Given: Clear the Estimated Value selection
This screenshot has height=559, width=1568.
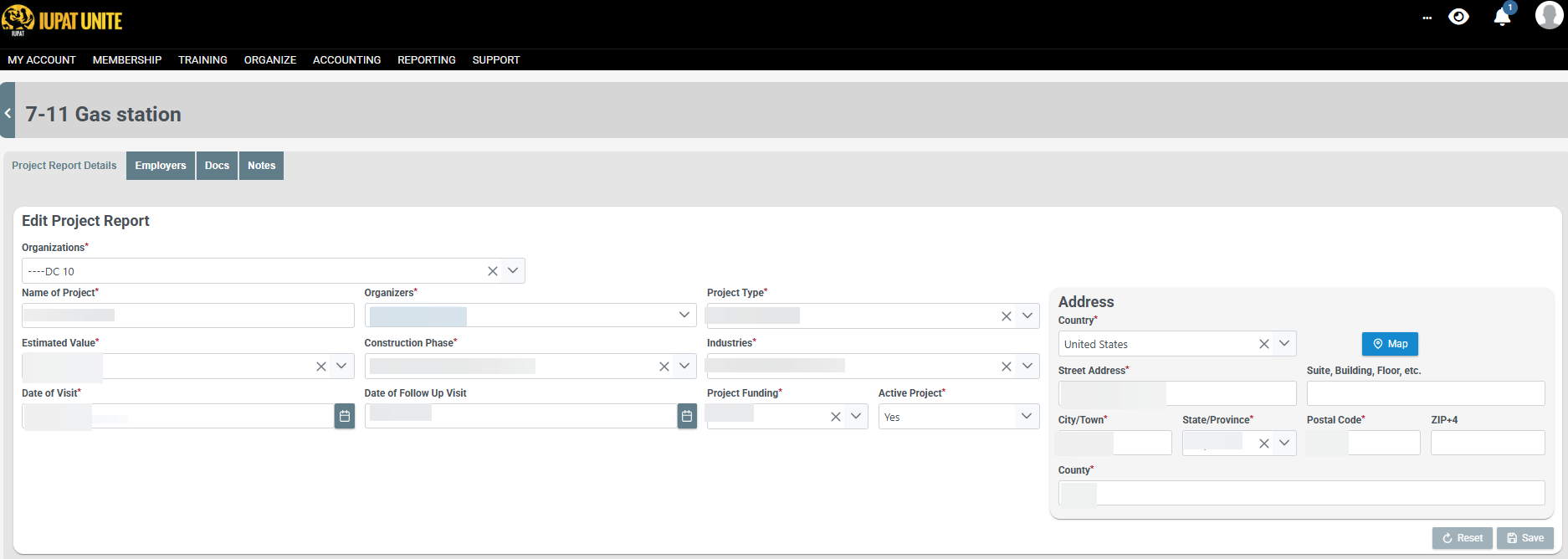Looking at the screenshot, I should (x=321, y=367).
